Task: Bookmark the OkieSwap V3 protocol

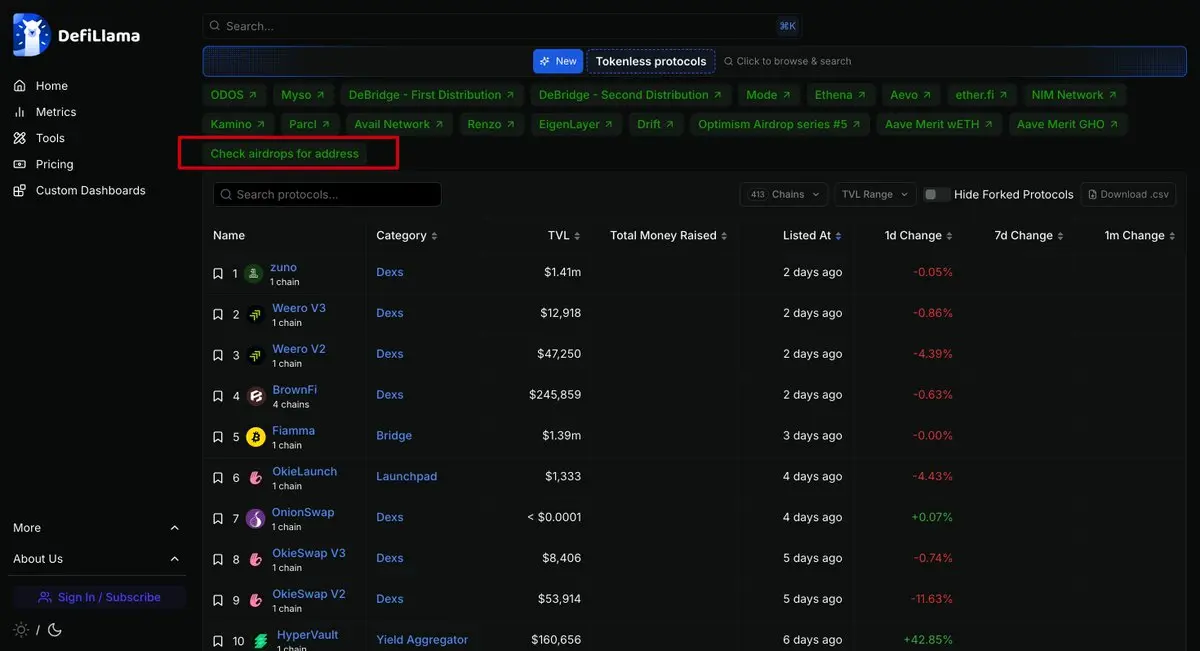Action: [218, 560]
